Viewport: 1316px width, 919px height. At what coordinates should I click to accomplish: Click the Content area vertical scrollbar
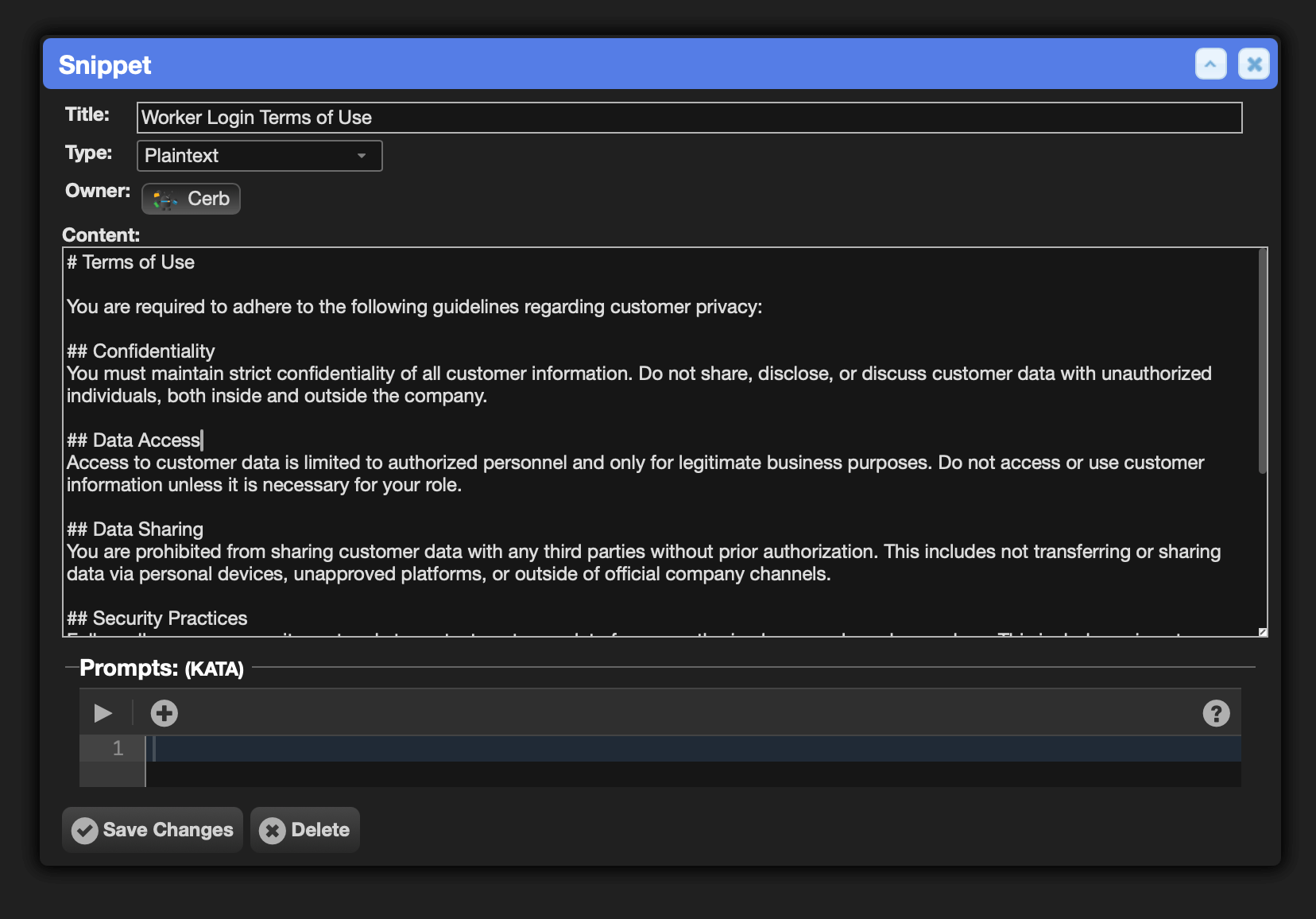click(x=1262, y=363)
